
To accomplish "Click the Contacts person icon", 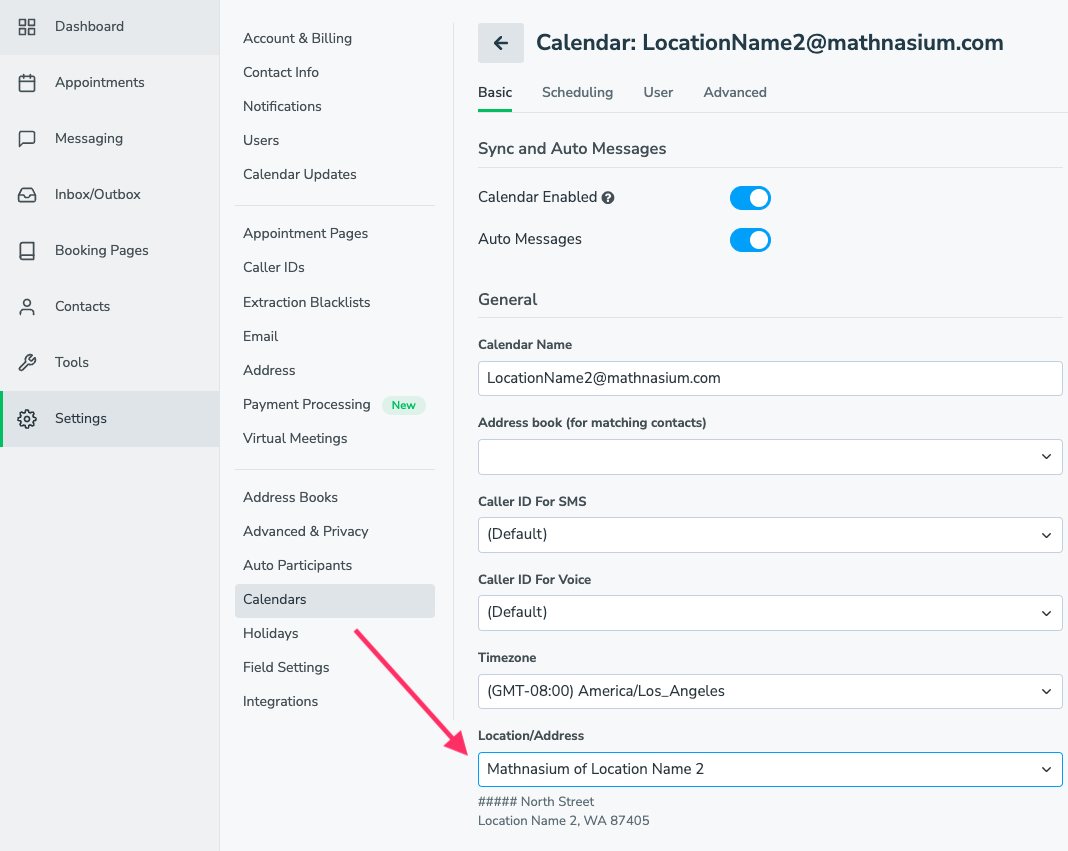I will click(27, 307).
